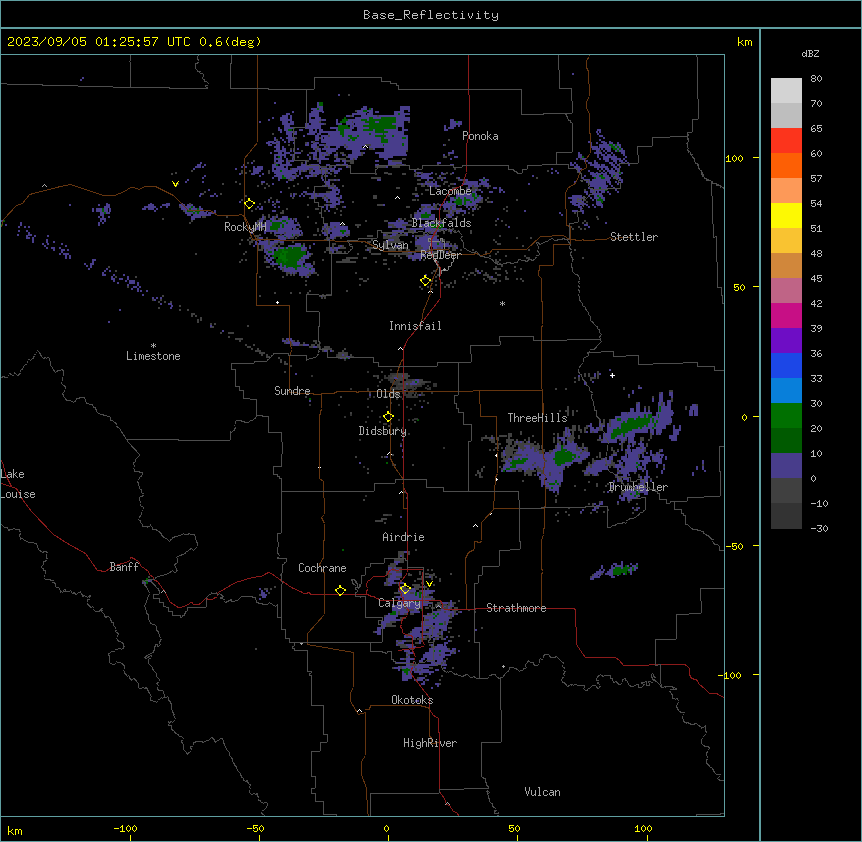
Task: Click the ThreeHills label
Action: point(538,418)
